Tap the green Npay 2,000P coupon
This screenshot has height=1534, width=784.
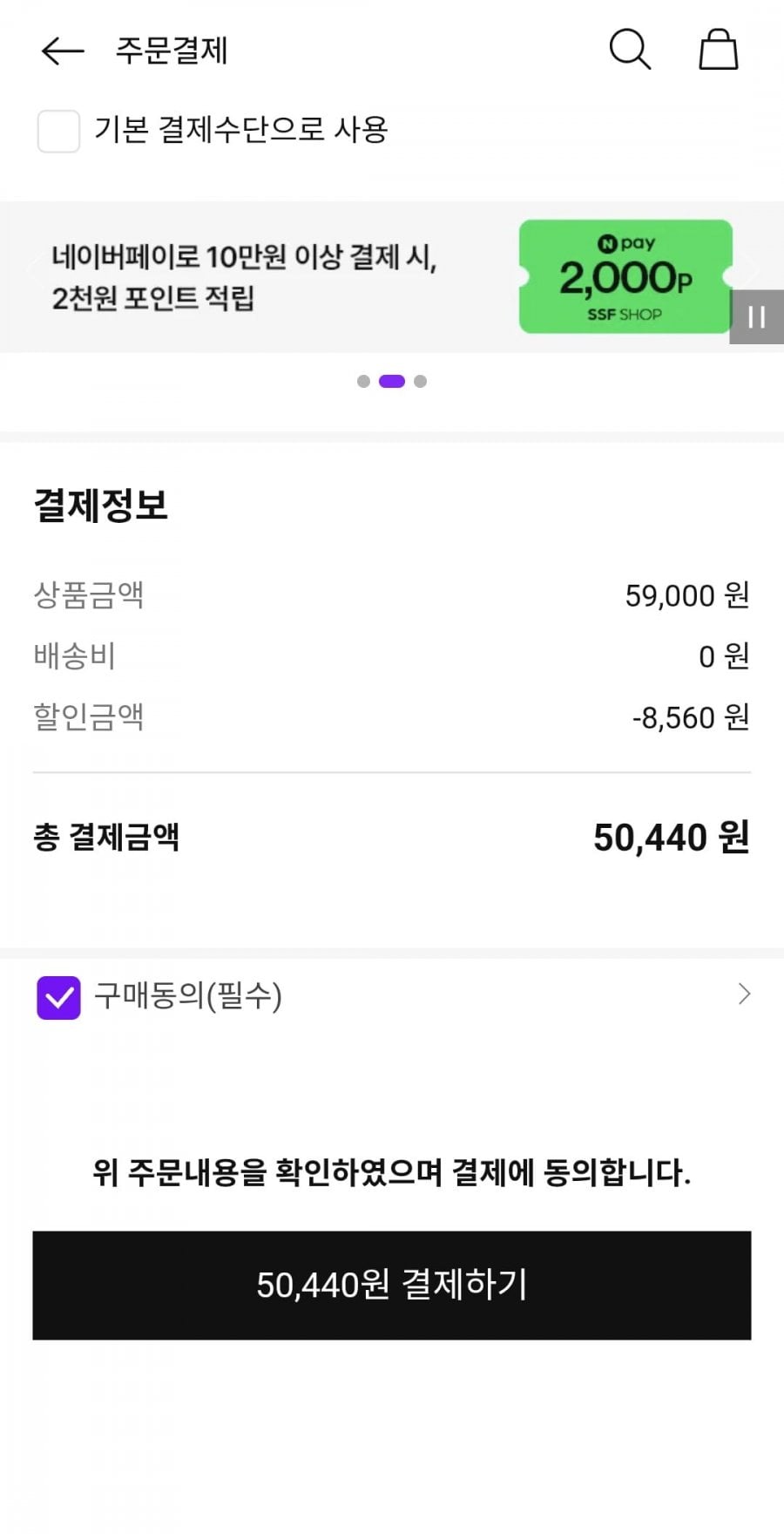tap(625, 277)
